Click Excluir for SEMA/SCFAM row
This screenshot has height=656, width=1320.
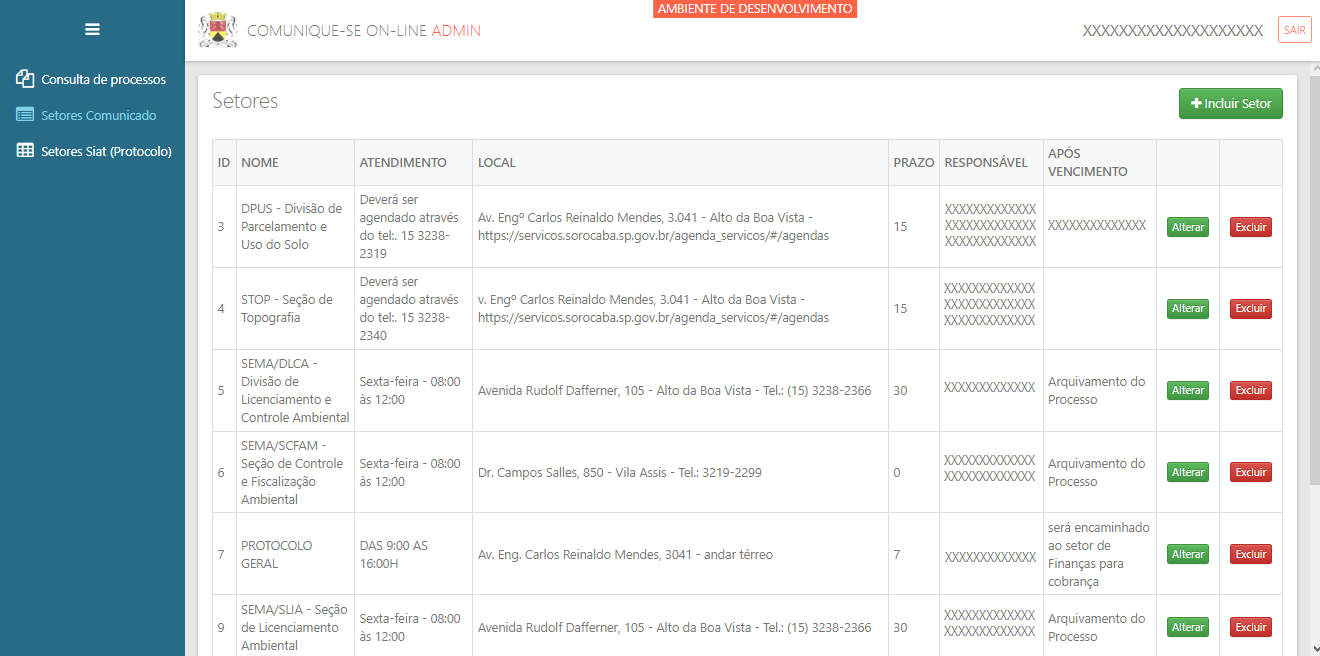[1251, 472]
